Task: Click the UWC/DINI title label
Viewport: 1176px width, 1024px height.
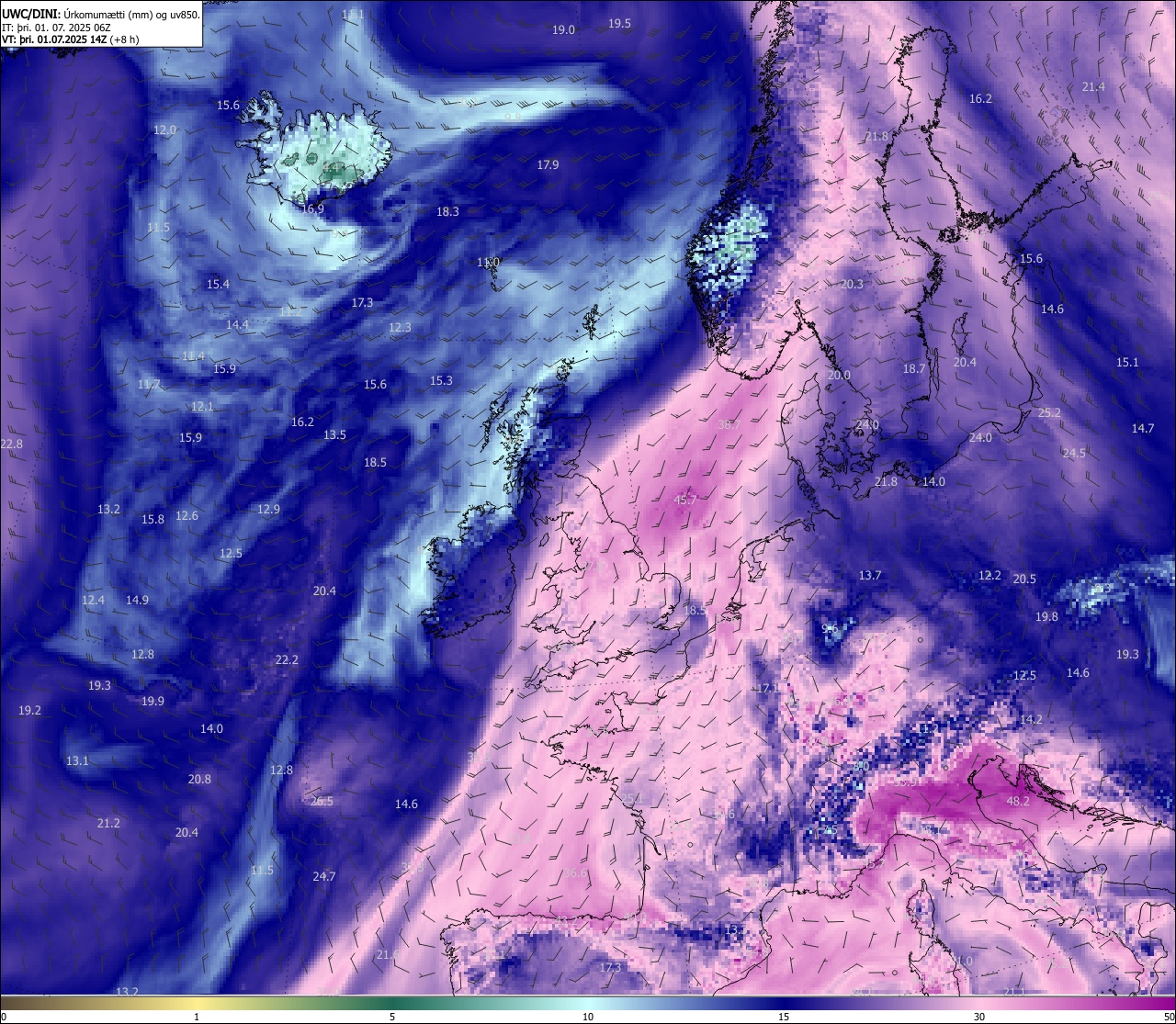Action: pyautogui.click(x=31, y=14)
